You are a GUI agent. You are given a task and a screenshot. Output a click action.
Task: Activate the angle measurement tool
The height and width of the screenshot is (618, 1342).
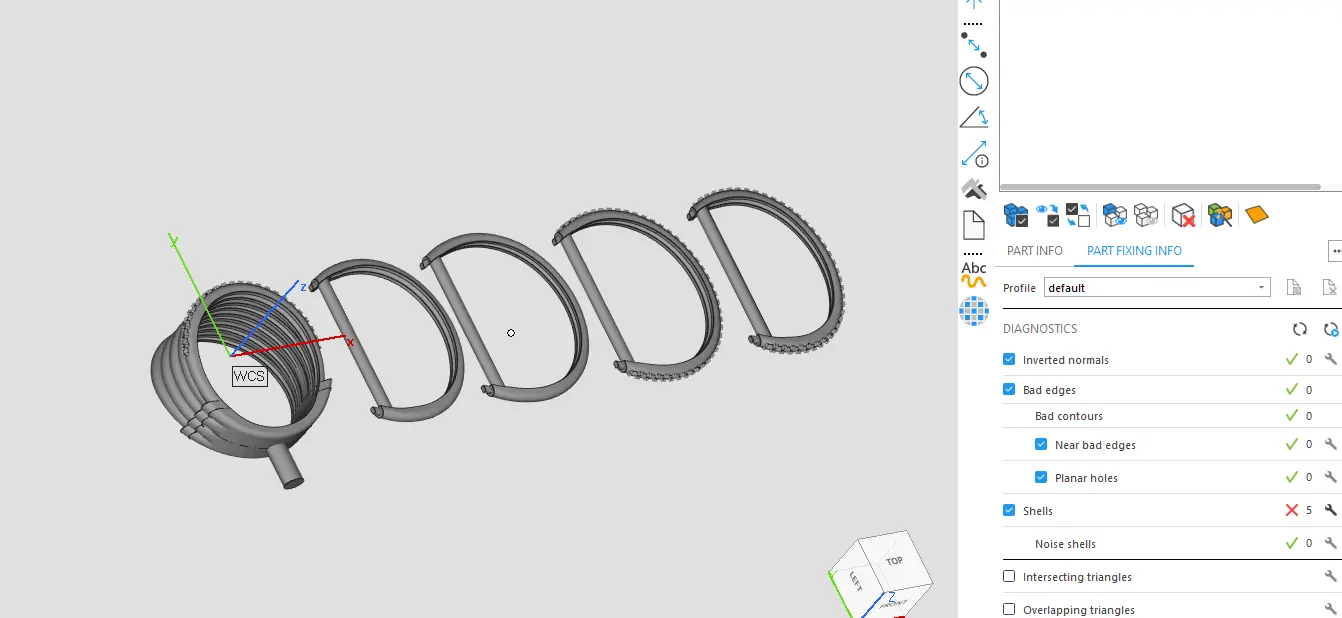pos(974,117)
